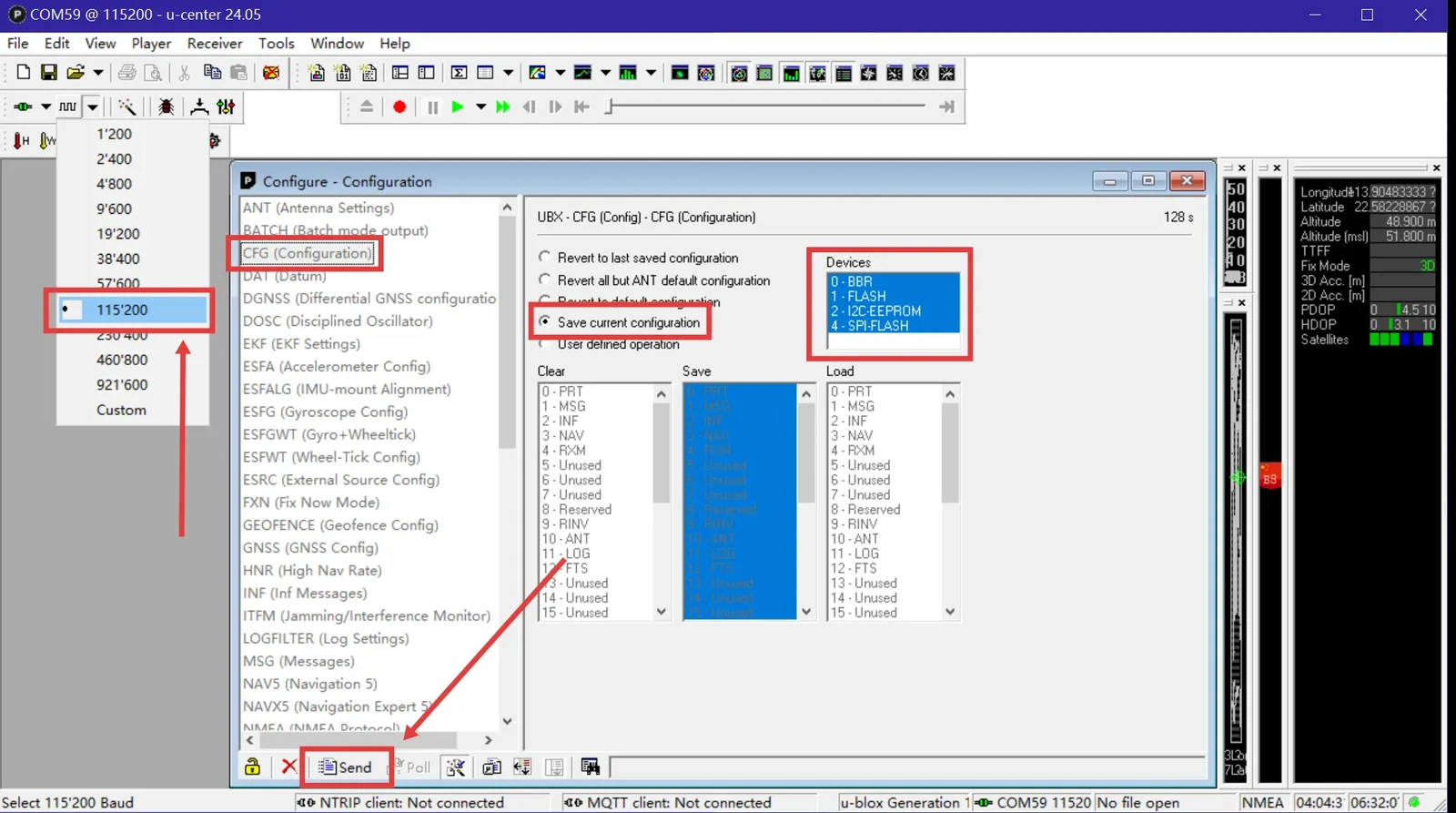The width and height of the screenshot is (1456, 813).
Task: Open the baudrate dropdown arrow
Action: click(93, 107)
